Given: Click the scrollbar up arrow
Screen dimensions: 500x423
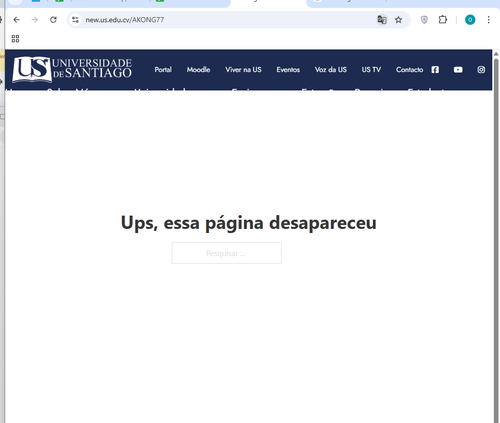Looking at the screenshot, I should pyautogui.click(x=496, y=54).
